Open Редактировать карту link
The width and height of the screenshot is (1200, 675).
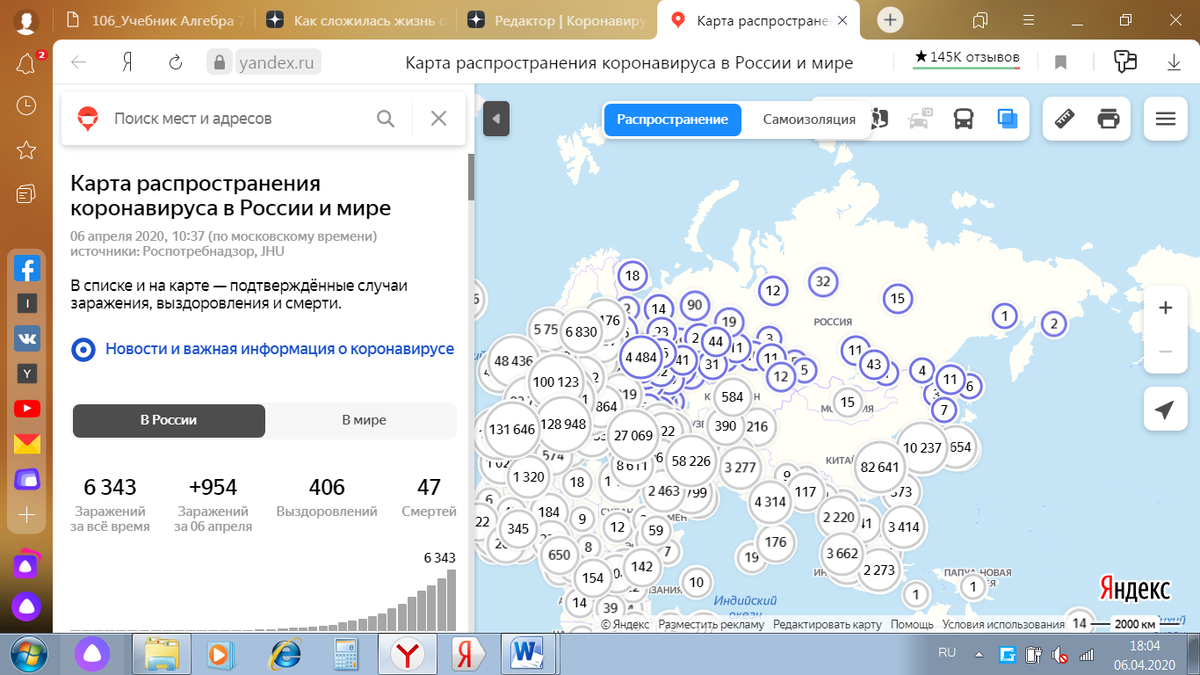pos(827,624)
